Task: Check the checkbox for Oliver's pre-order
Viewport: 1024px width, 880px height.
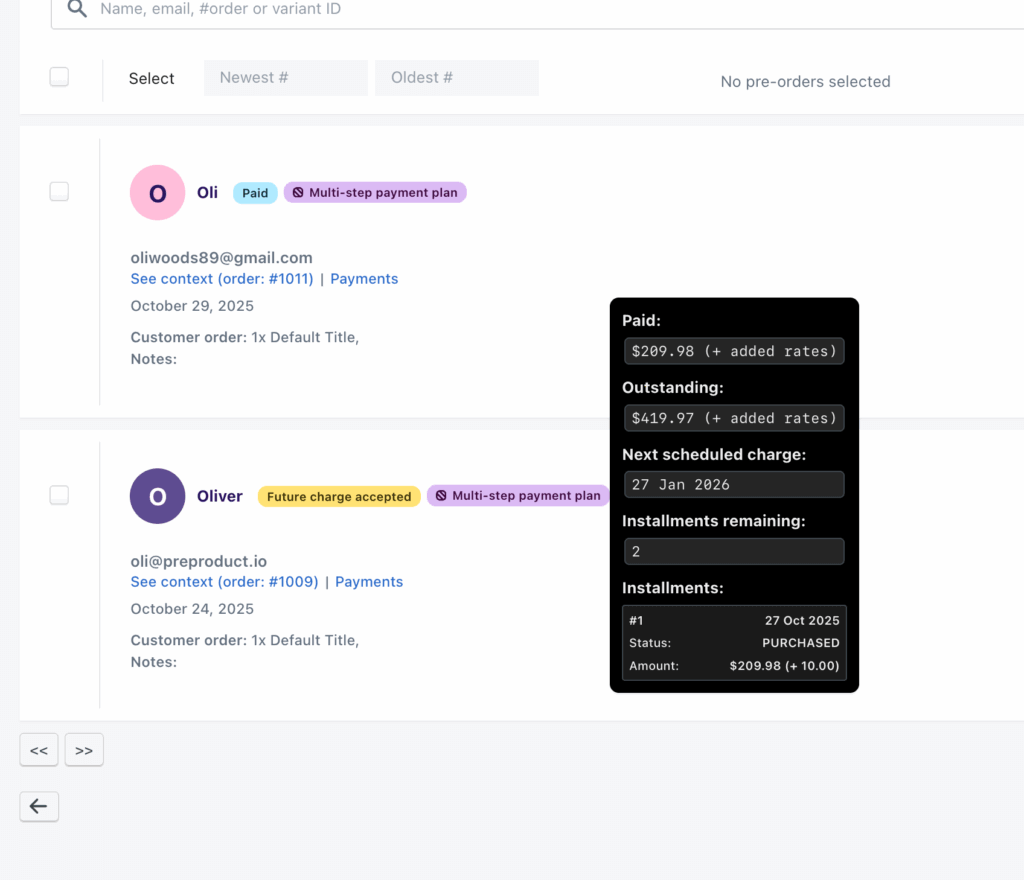Action: [x=59, y=494]
